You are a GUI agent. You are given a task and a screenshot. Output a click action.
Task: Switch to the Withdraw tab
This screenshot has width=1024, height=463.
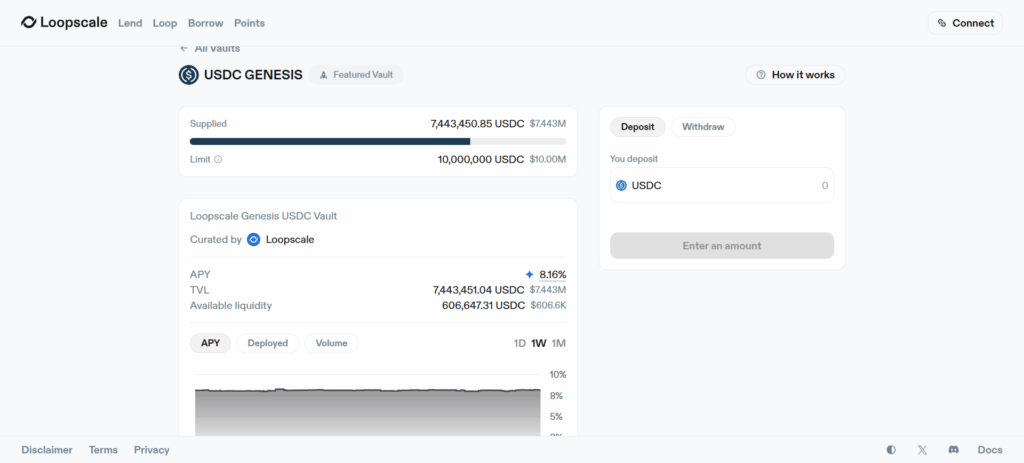click(703, 127)
